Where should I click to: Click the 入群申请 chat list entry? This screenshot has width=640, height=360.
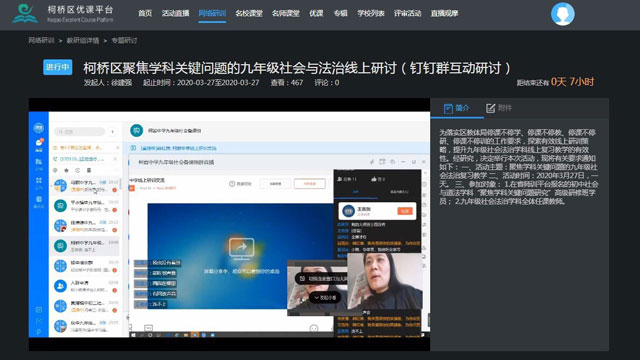85,286
